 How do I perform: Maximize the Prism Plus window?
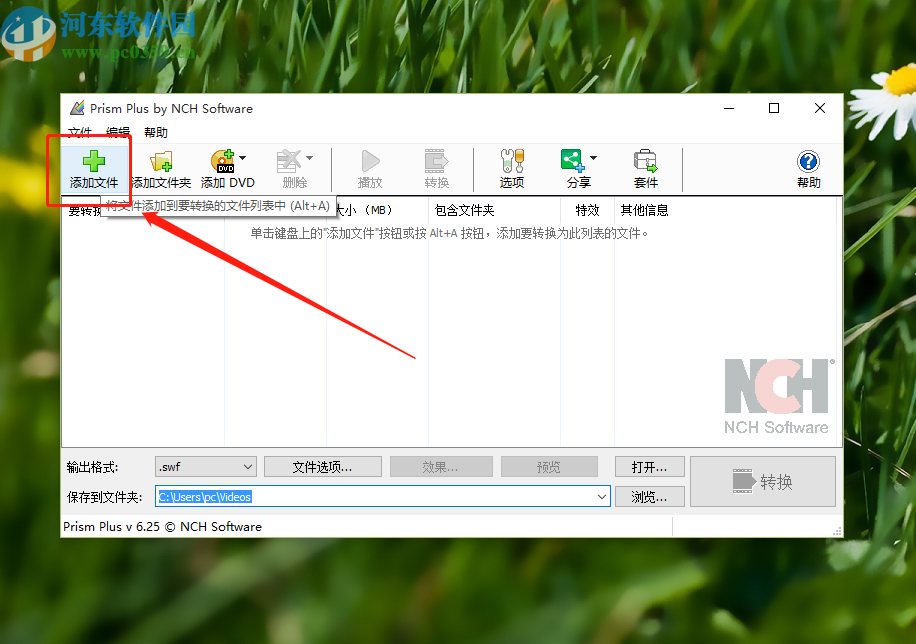(x=774, y=108)
